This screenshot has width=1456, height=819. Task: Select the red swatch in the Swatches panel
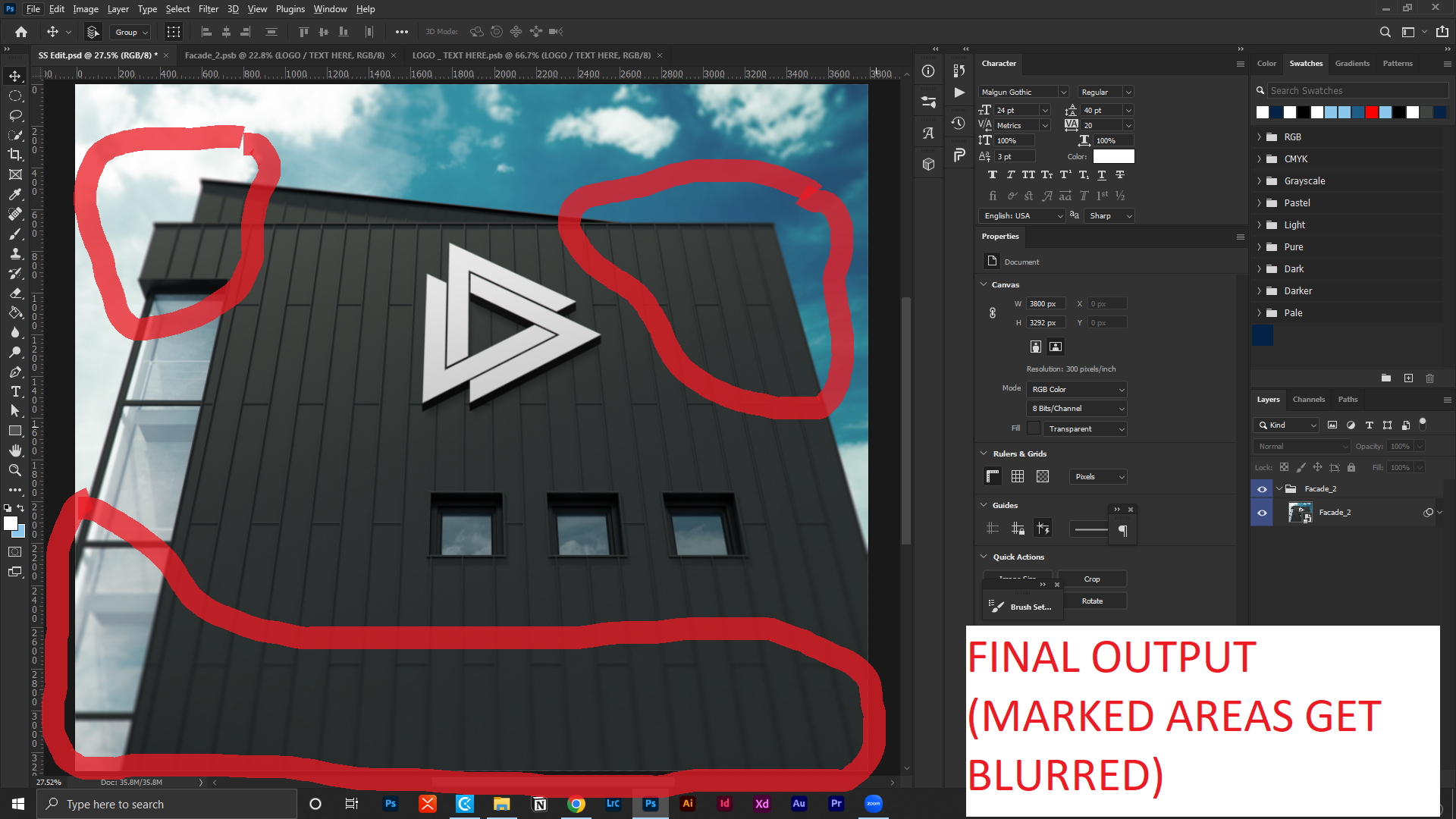tap(1371, 111)
